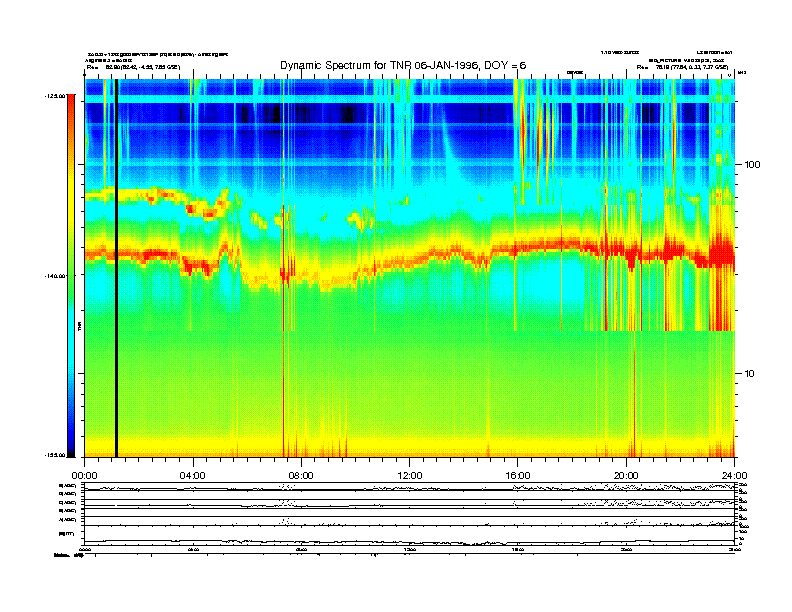Viewport: 792px width, 612px height.
Task: Select the 08:00 time axis label
Action: click(301, 476)
